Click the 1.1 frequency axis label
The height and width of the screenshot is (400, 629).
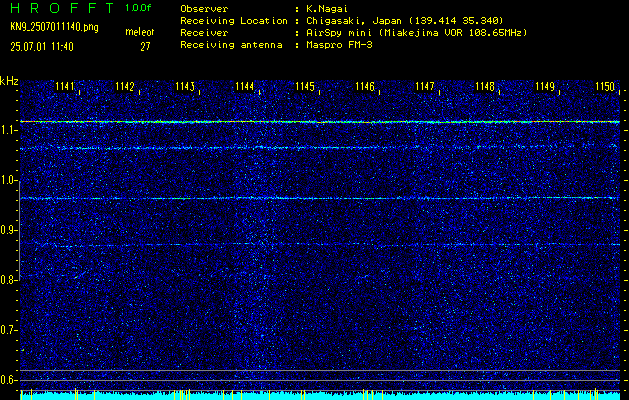point(7,130)
